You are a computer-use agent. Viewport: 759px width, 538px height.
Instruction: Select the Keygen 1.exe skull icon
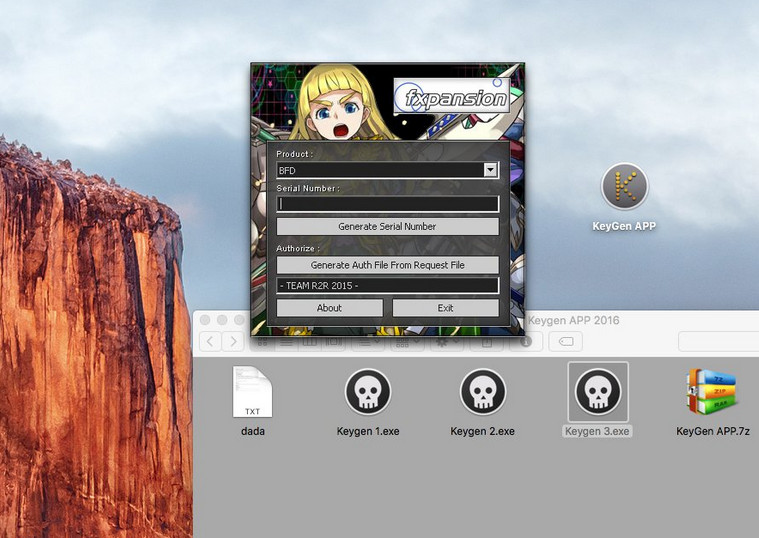coord(368,392)
